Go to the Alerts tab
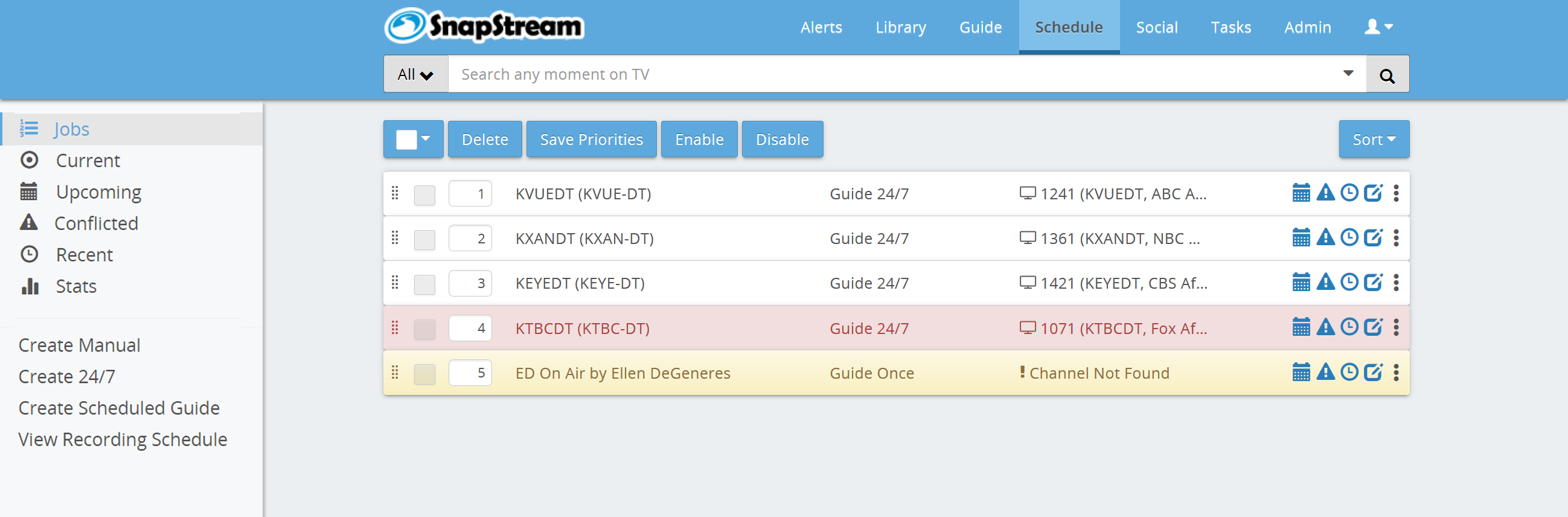 (x=821, y=27)
